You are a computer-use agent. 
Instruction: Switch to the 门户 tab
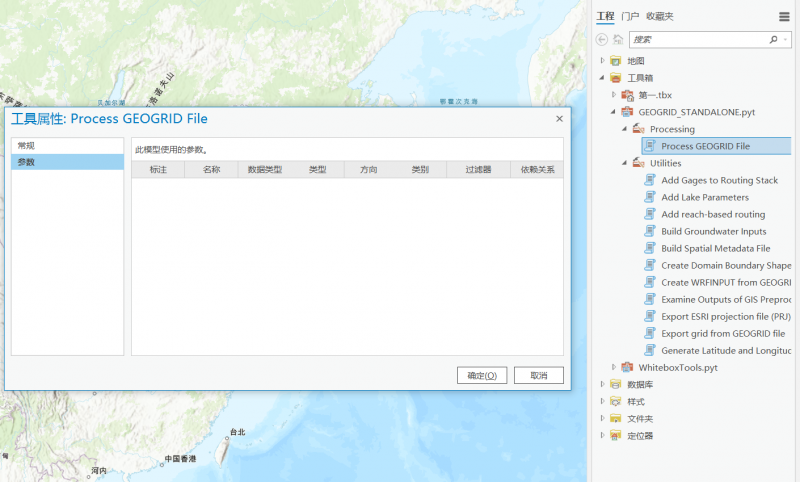pyautogui.click(x=630, y=16)
